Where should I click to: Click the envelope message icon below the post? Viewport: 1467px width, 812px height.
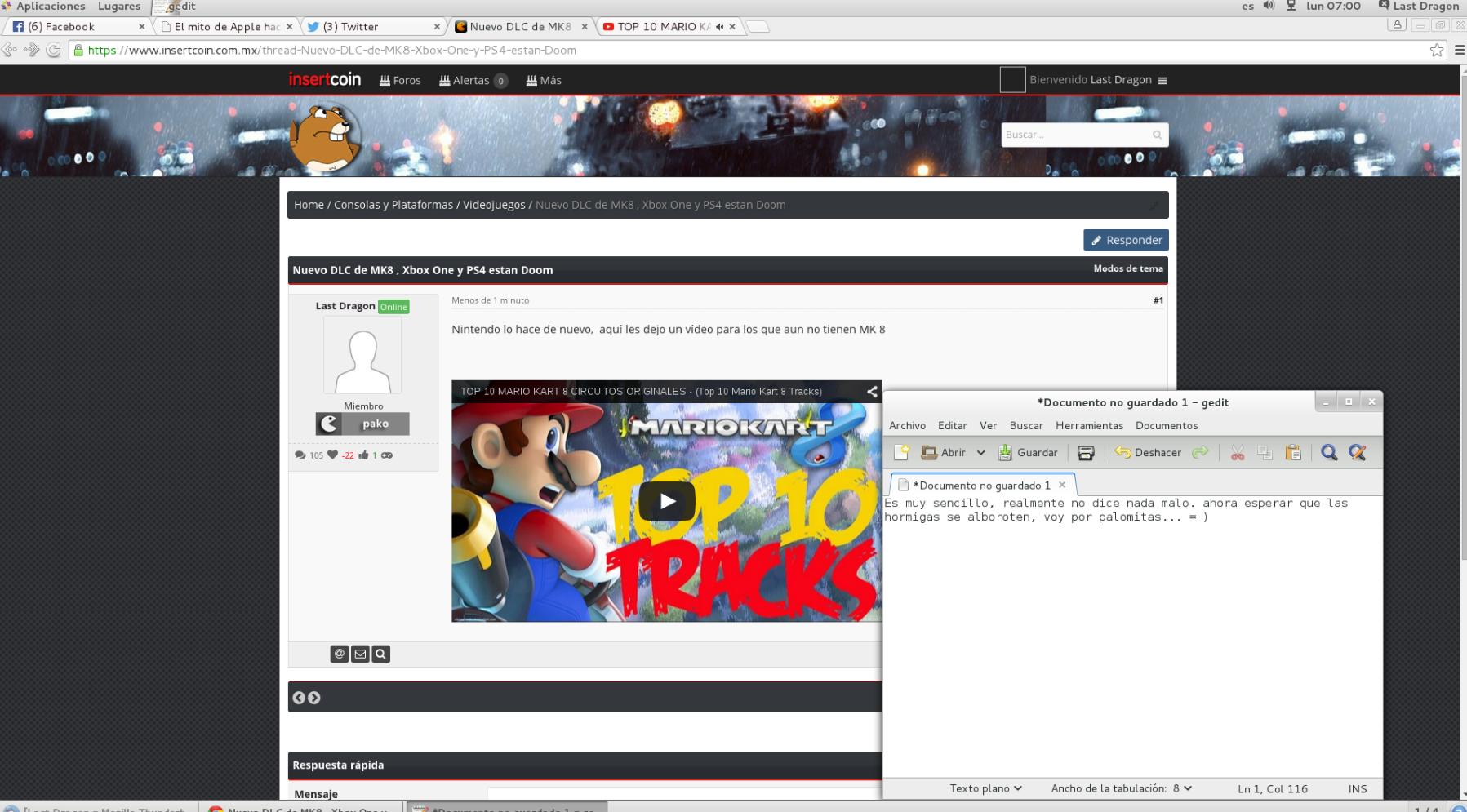point(360,654)
